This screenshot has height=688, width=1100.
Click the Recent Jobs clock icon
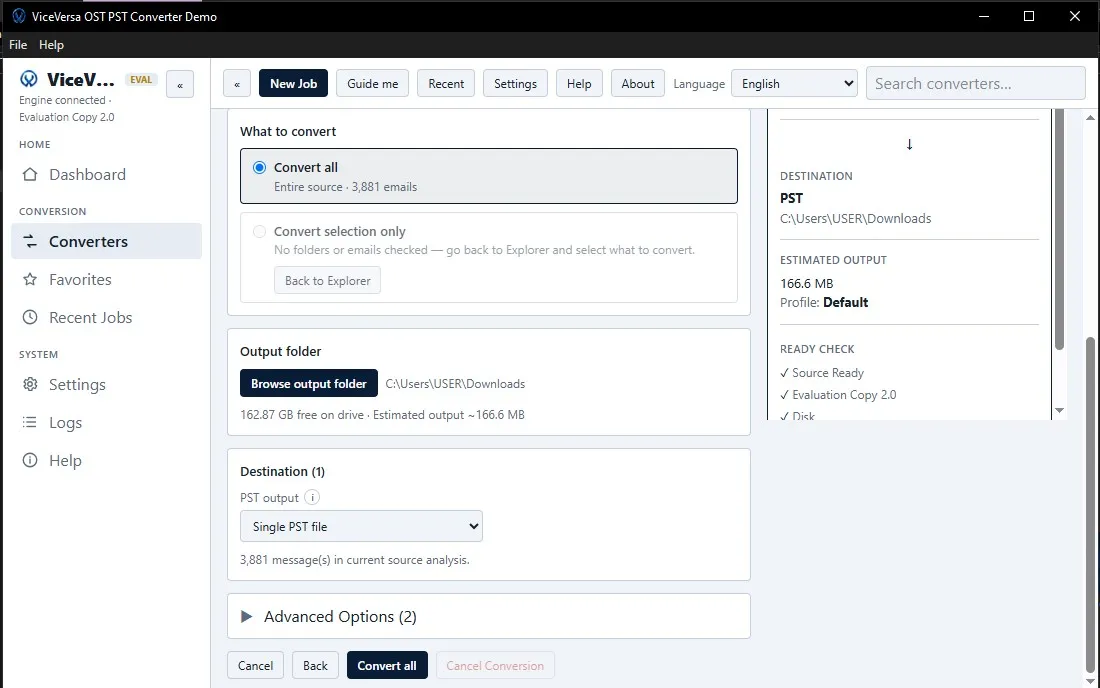[29, 317]
